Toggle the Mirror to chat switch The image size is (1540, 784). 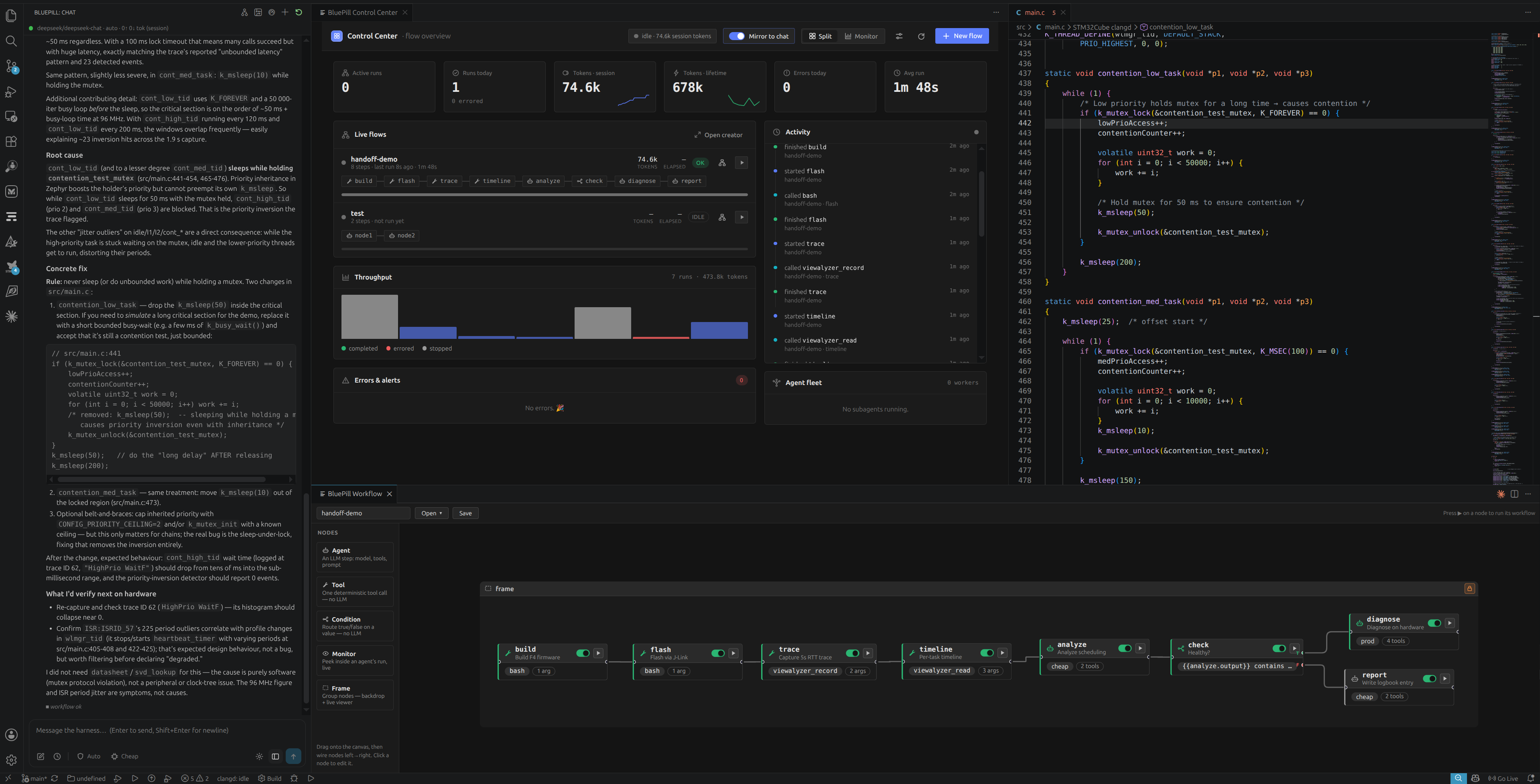point(737,36)
